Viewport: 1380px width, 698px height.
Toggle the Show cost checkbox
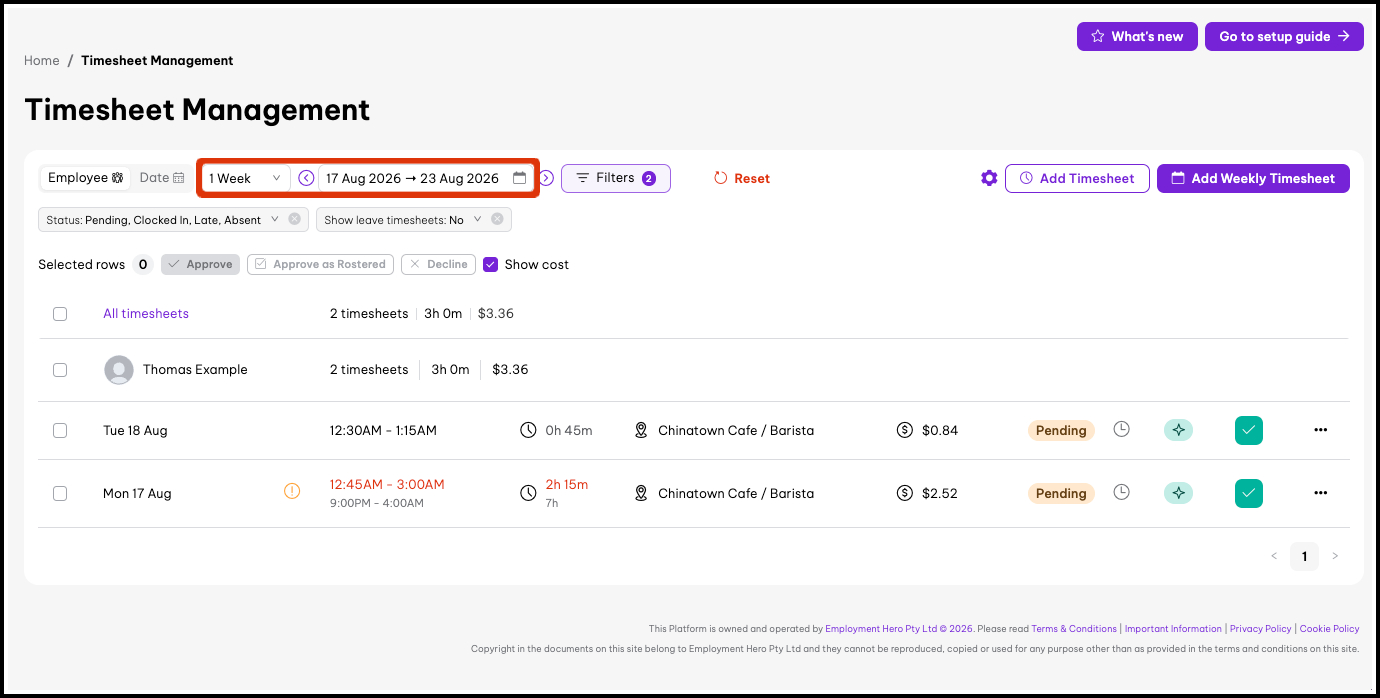pos(490,264)
